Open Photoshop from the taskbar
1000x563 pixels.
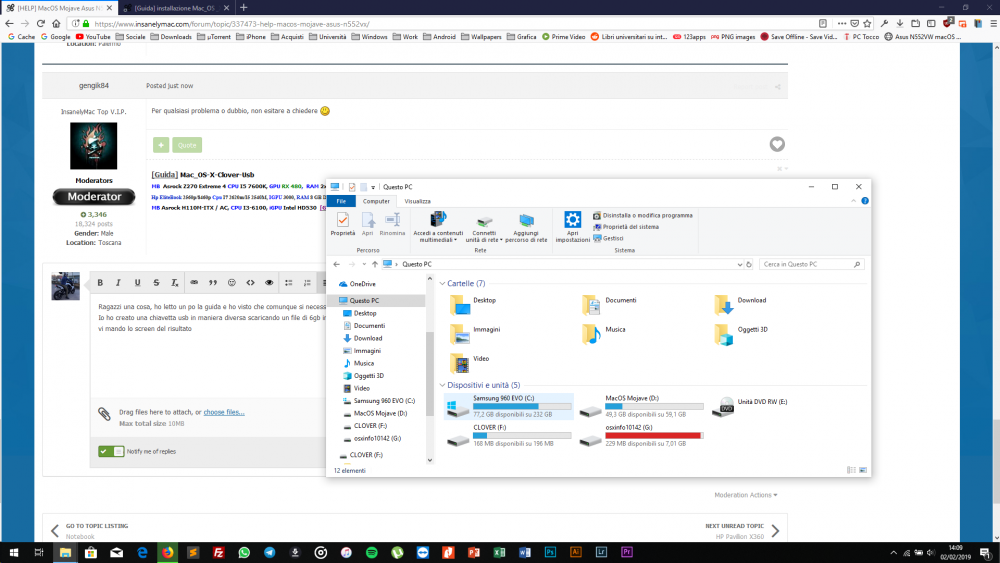click(550, 552)
